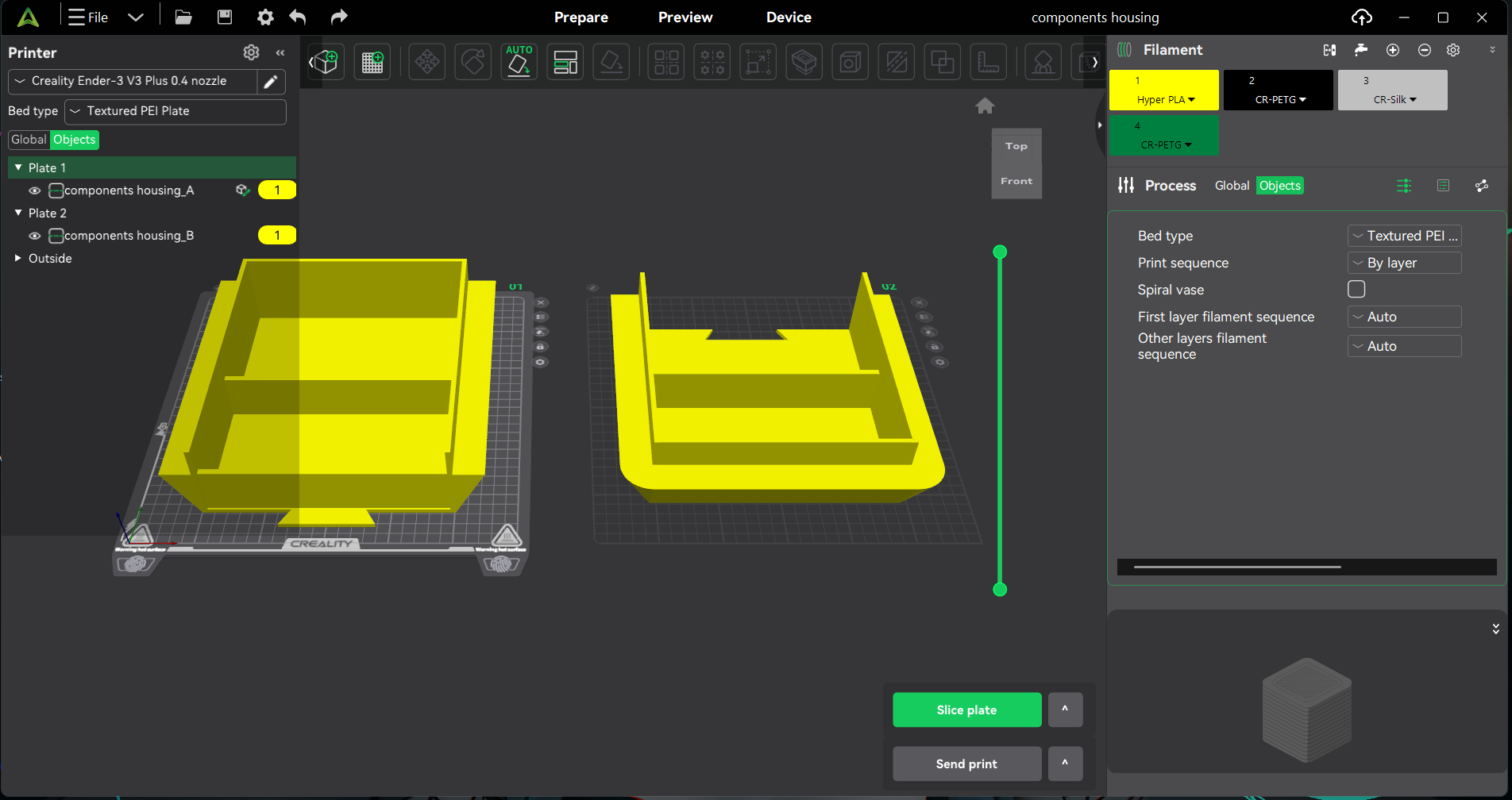Switch Process panel to Objects mode
The width and height of the screenshot is (1512, 800).
(1280, 186)
